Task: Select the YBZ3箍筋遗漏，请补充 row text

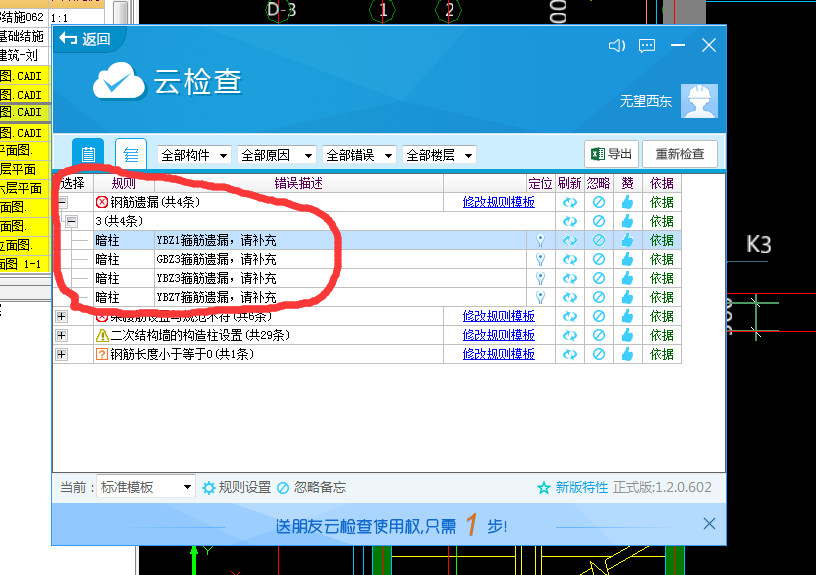Action: coord(216,278)
